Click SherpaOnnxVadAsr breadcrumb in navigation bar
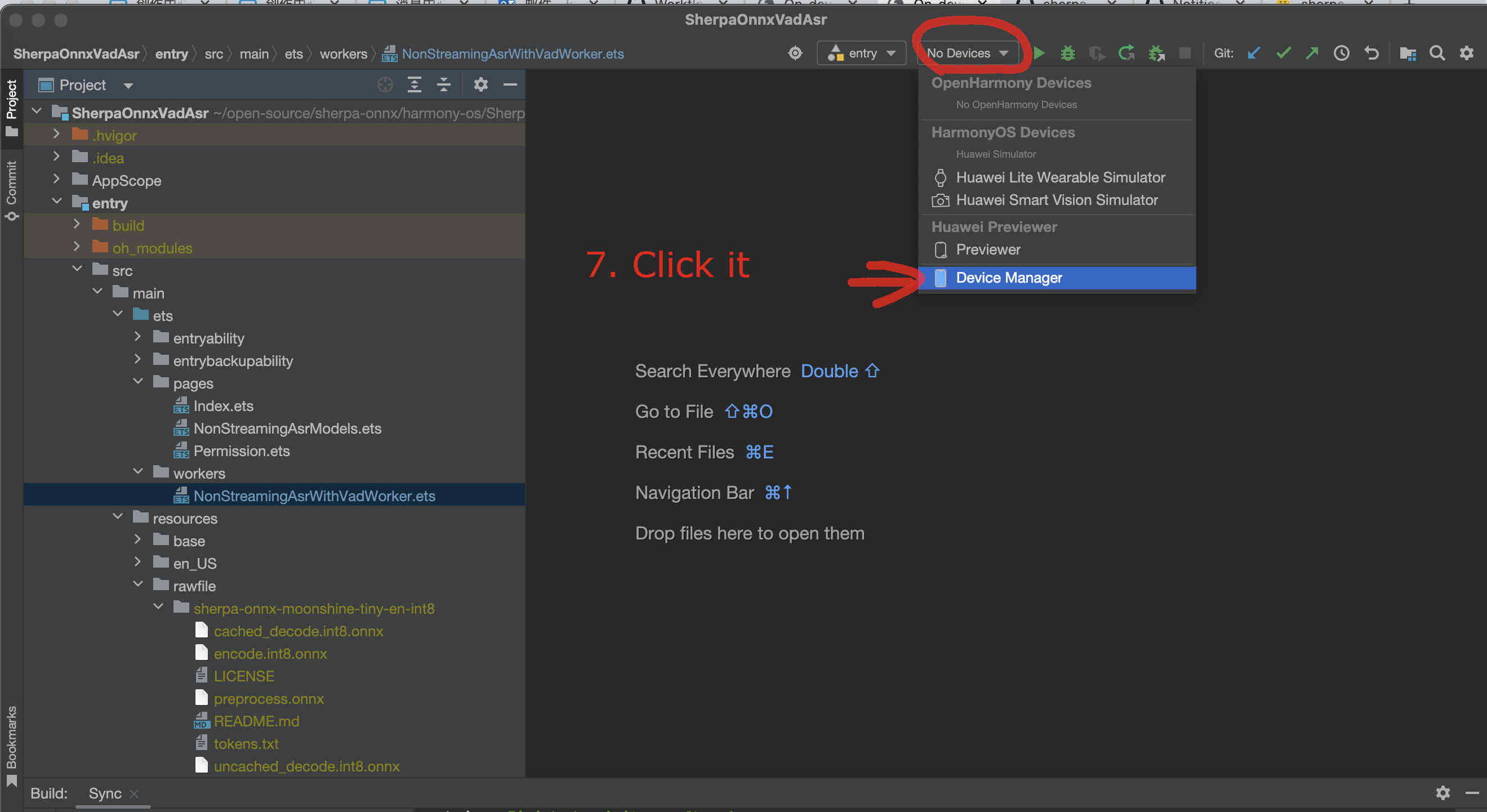 pos(76,53)
